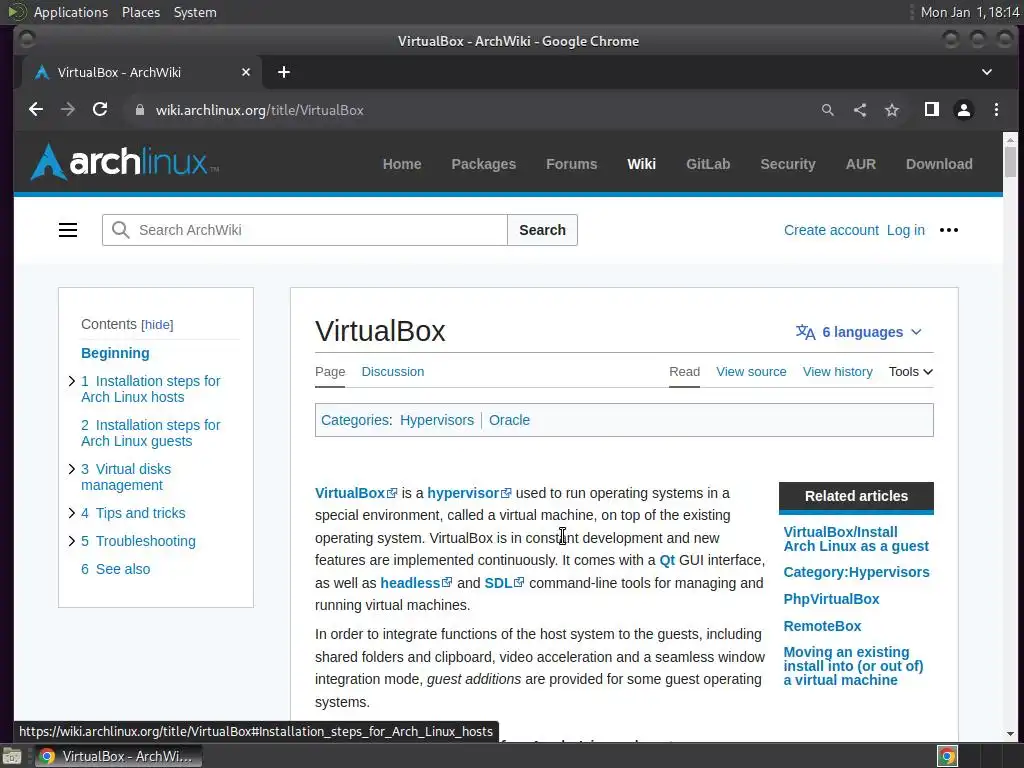Bookmark this page with the star icon
The width and height of the screenshot is (1024, 768).
point(891,110)
